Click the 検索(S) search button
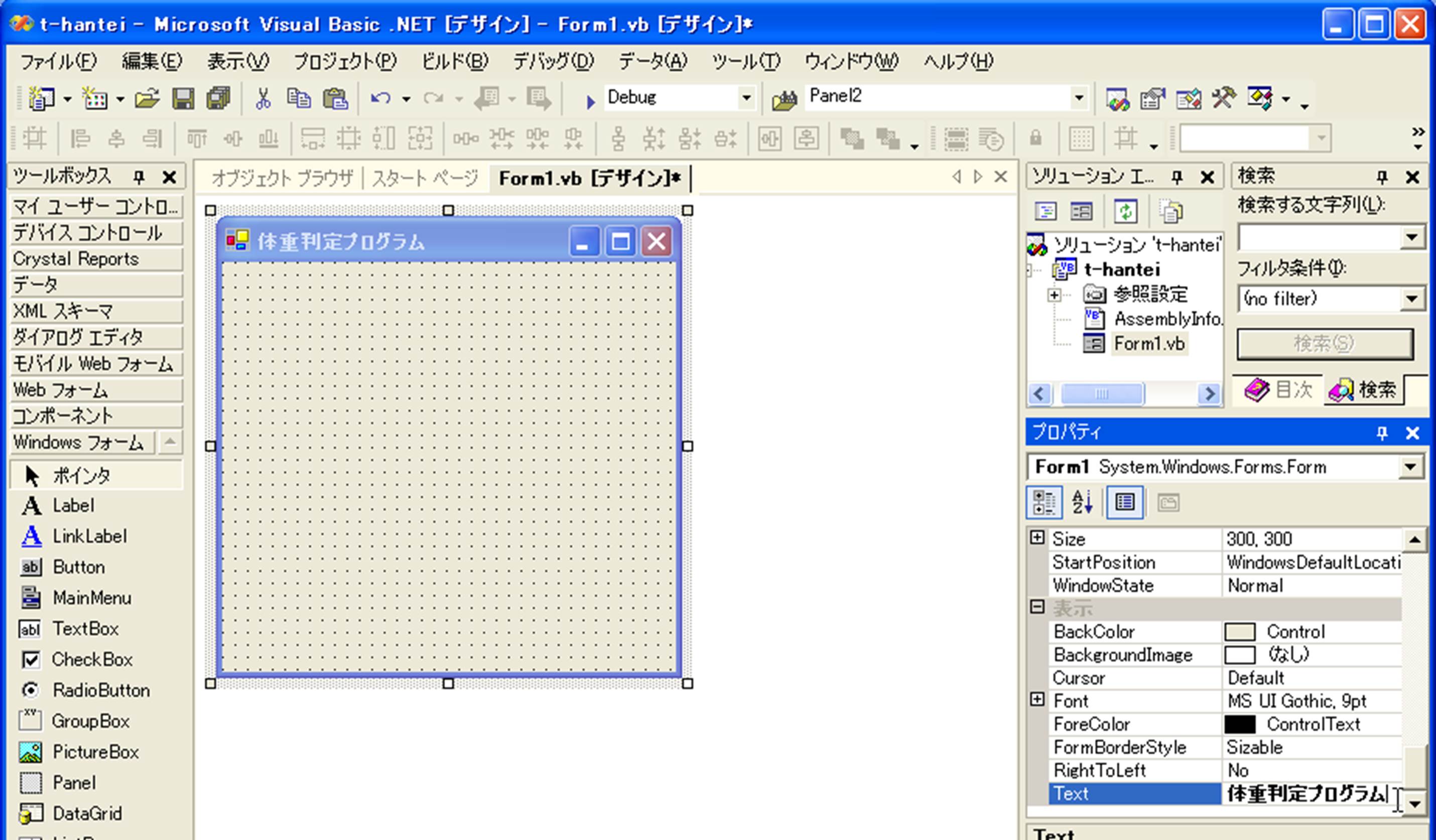The height and width of the screenshot is (840, 1436). pos(1324,344)
